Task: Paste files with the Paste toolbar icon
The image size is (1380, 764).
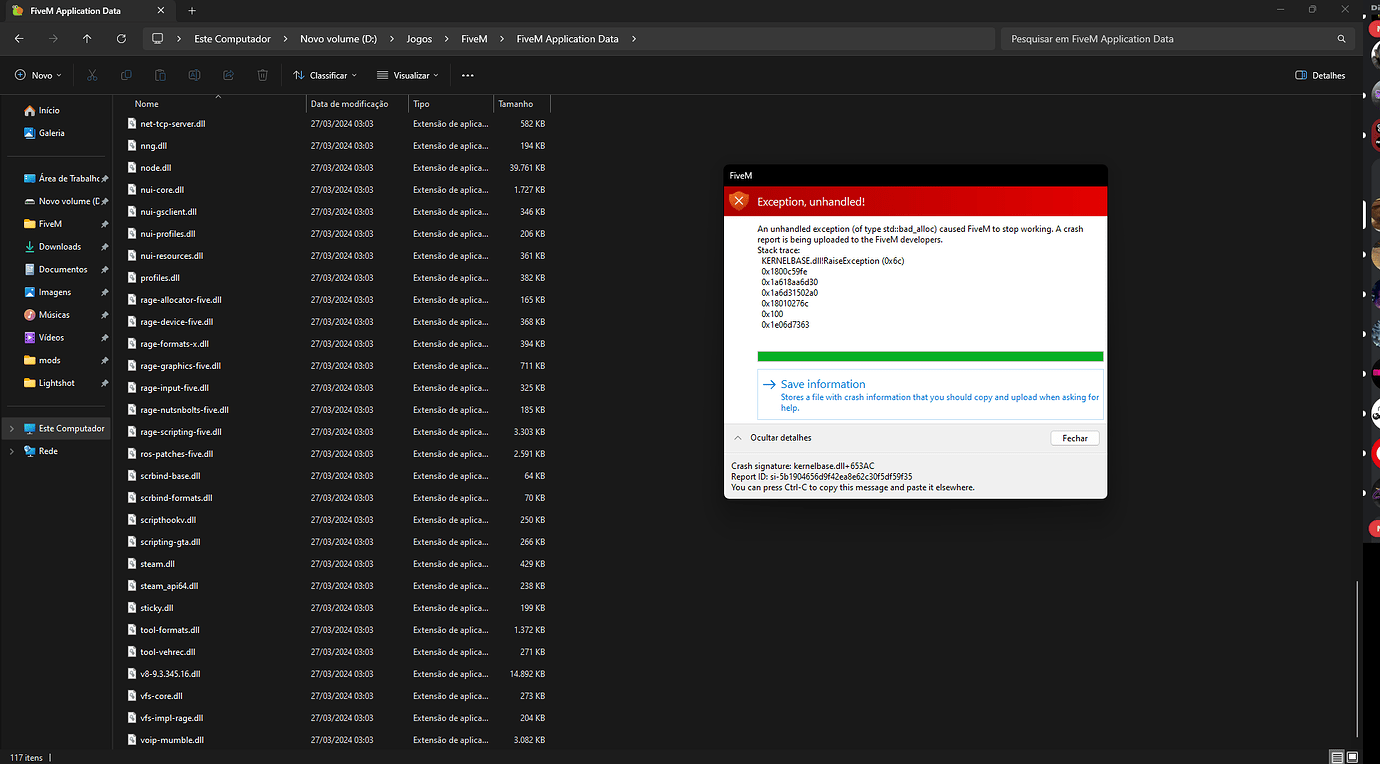Action: (160, 75)
